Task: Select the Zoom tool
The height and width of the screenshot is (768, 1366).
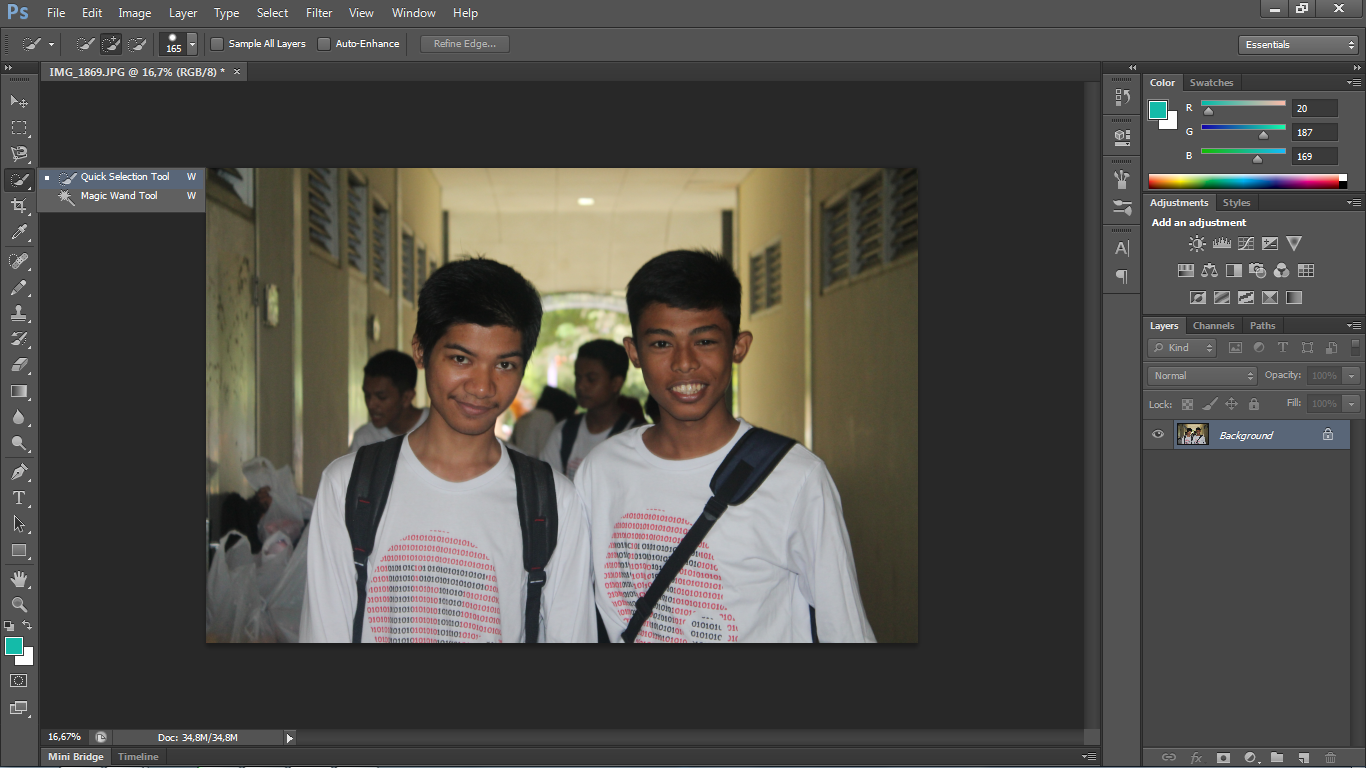Action: pos(18,605)
